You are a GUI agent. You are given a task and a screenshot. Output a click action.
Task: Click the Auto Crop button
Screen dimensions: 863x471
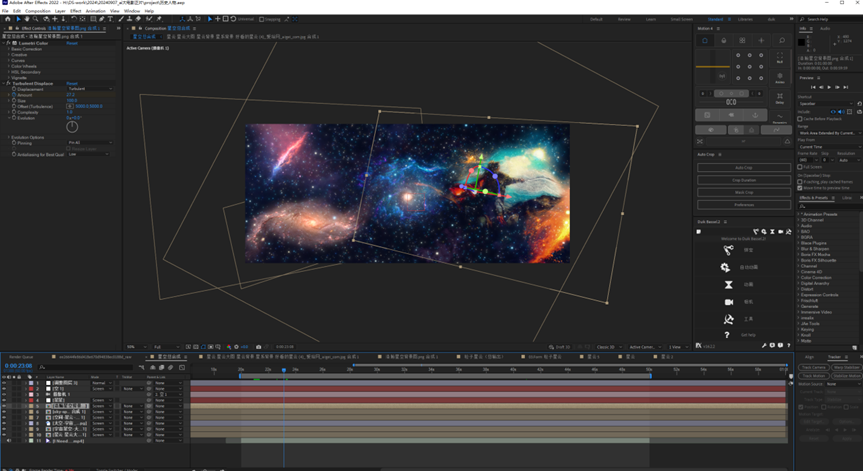pos(744,167)
